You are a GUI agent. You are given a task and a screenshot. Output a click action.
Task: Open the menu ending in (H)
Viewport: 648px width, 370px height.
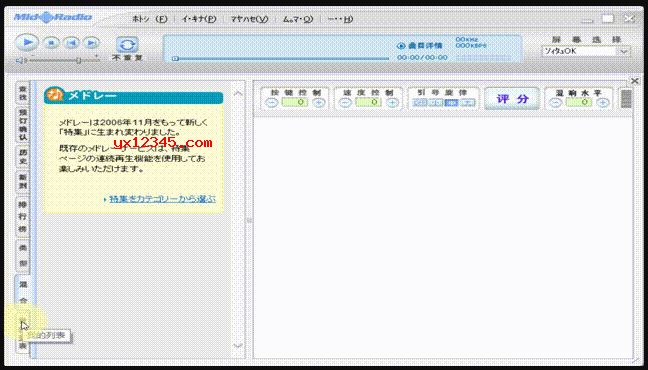pyautogui.click(x=340, y=19)
